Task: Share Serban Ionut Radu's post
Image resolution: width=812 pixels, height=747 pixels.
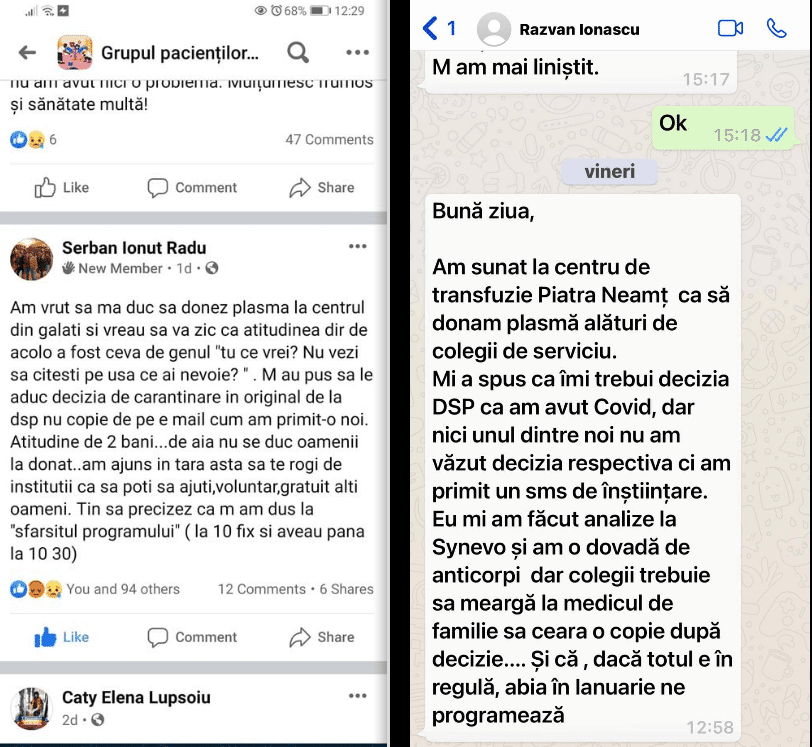Action: (x=322, y=637)
